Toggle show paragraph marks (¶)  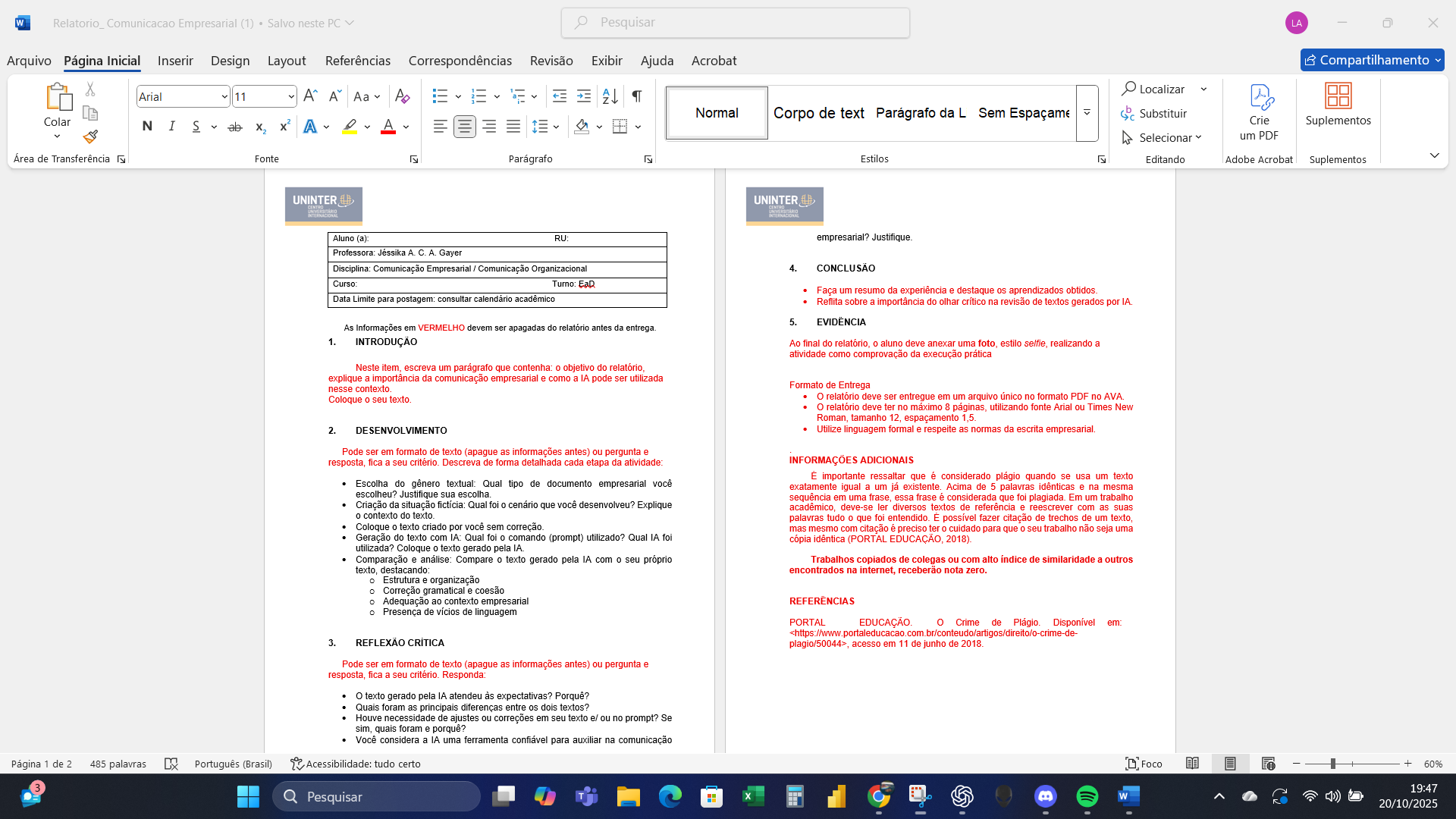click(637, 96)
